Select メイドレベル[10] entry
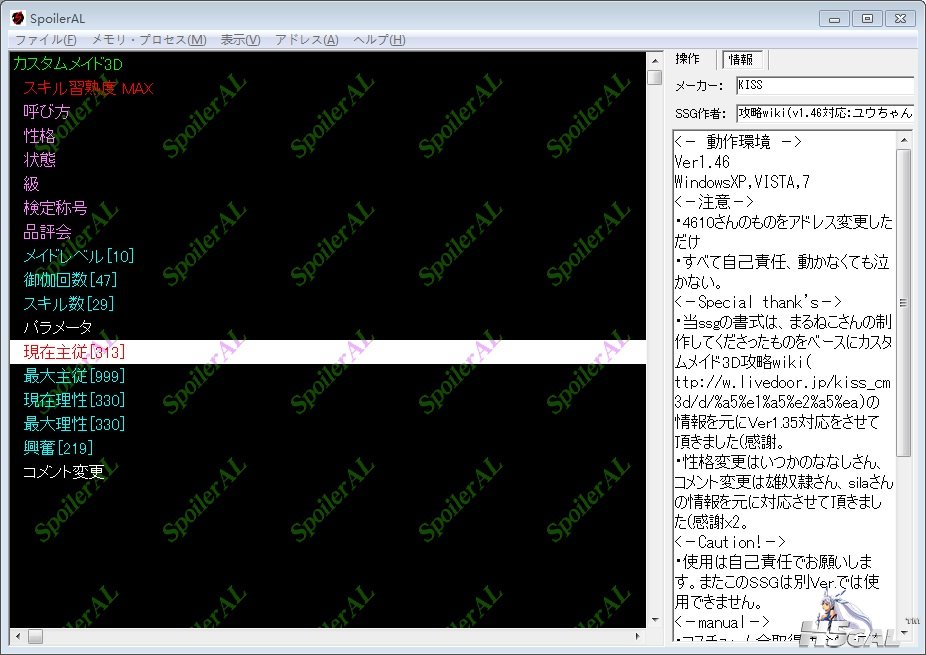The height and width of the screenshot is (655, 926). click(78, 256)
